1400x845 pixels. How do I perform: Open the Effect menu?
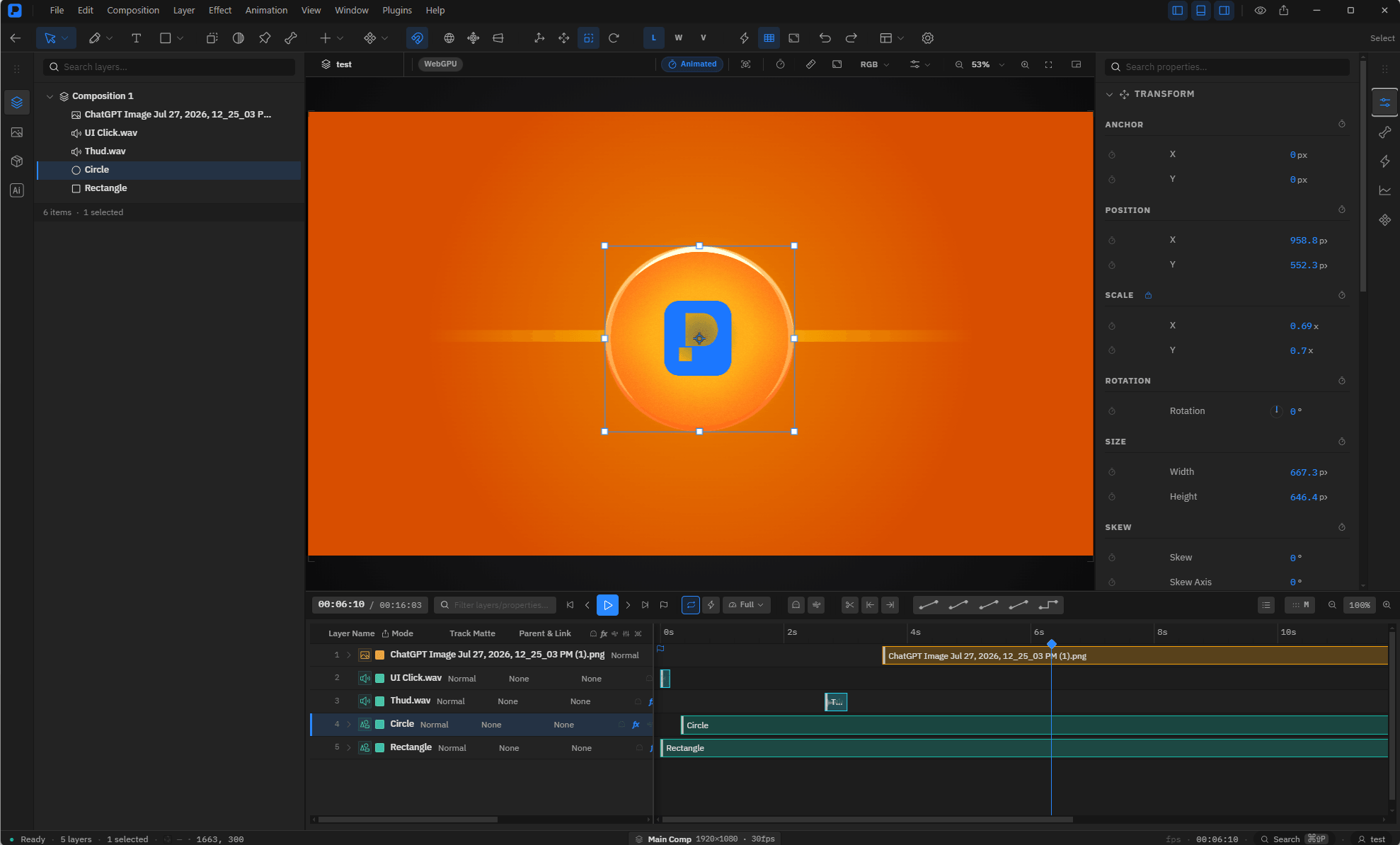tap(220, 11)
